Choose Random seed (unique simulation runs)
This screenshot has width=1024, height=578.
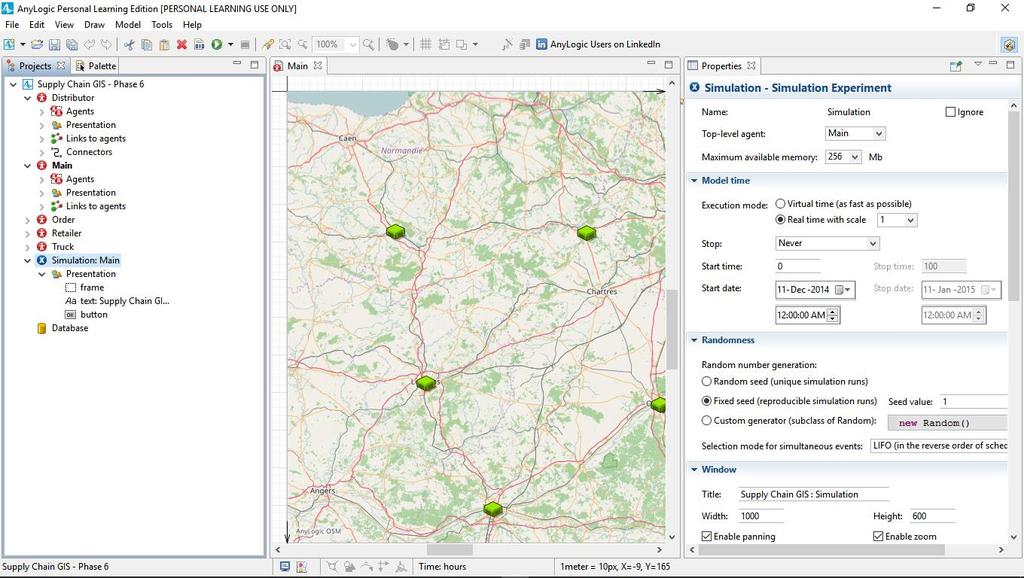[706, 381]
